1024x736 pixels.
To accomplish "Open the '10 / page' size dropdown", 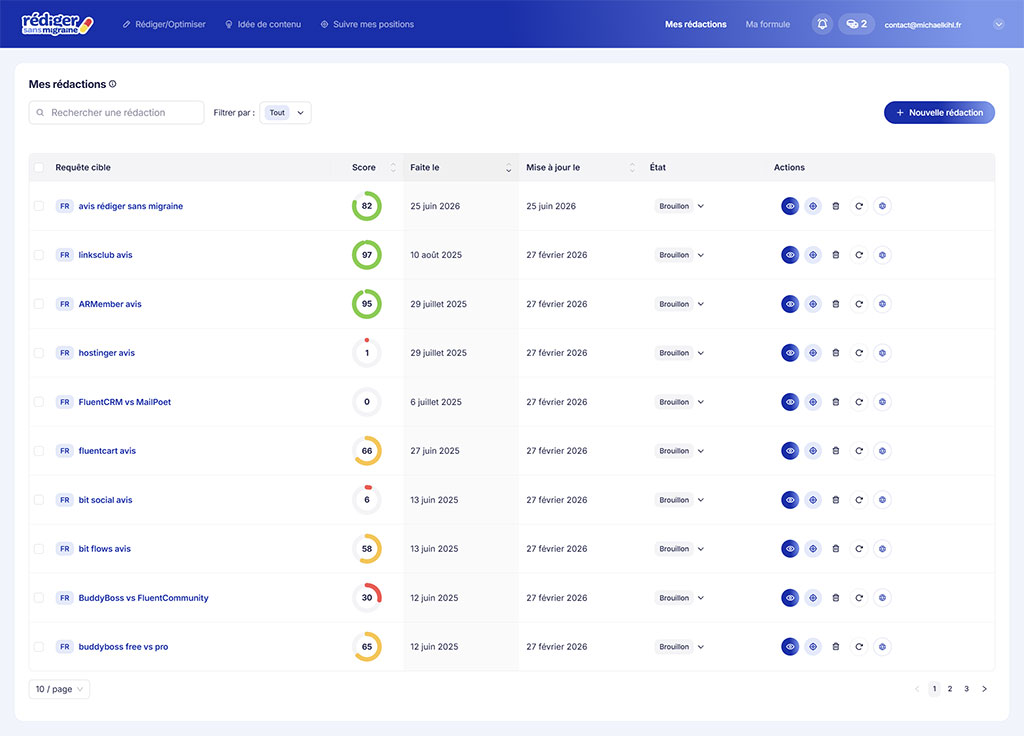I will pyautogui.click(x=59, y=689).
